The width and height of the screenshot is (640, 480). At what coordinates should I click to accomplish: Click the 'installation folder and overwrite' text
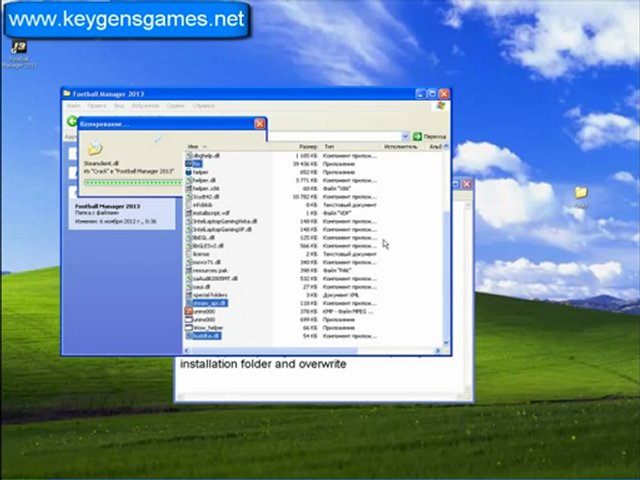(263, 364)
